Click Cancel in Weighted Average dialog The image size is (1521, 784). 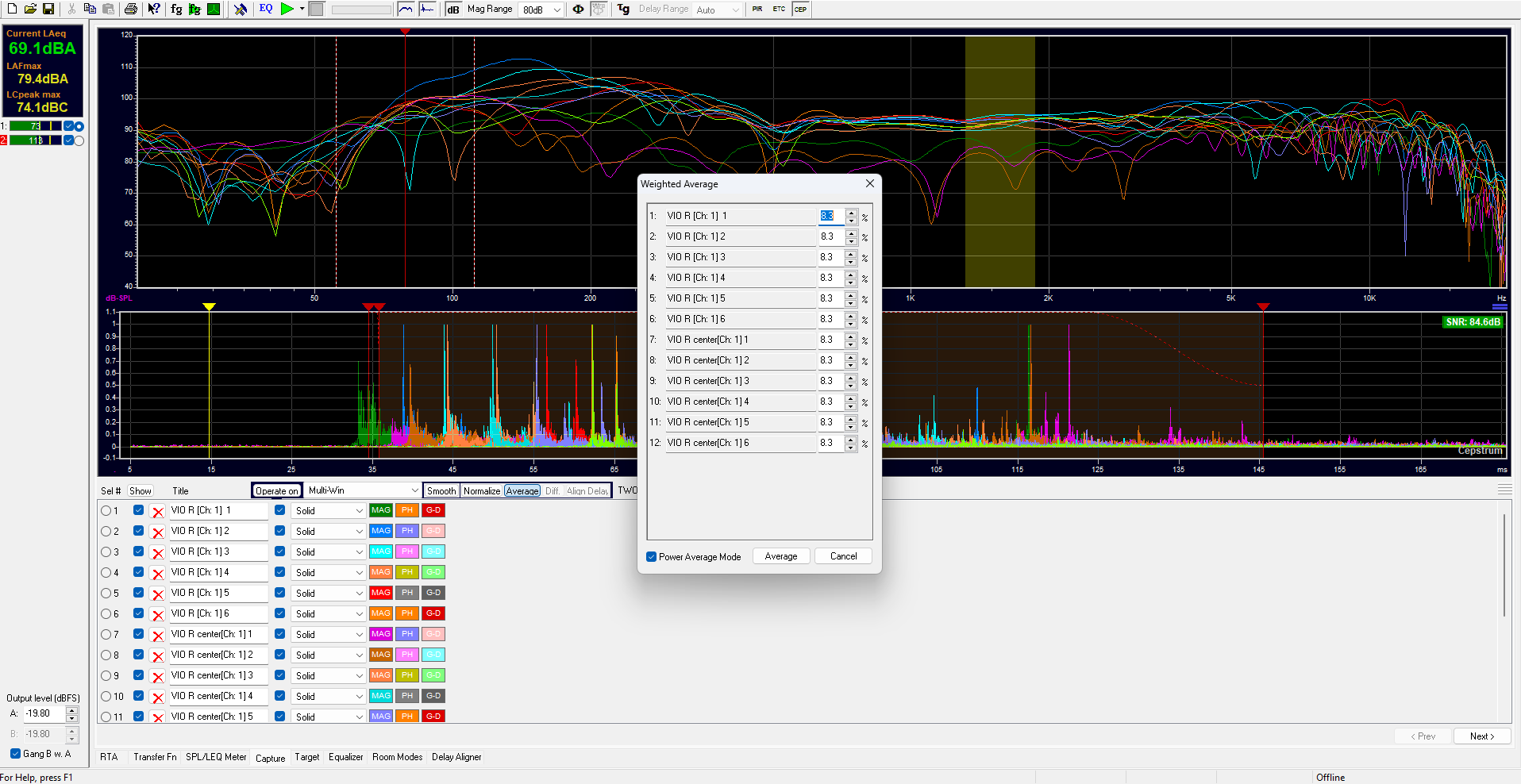(x=843, y=556)
